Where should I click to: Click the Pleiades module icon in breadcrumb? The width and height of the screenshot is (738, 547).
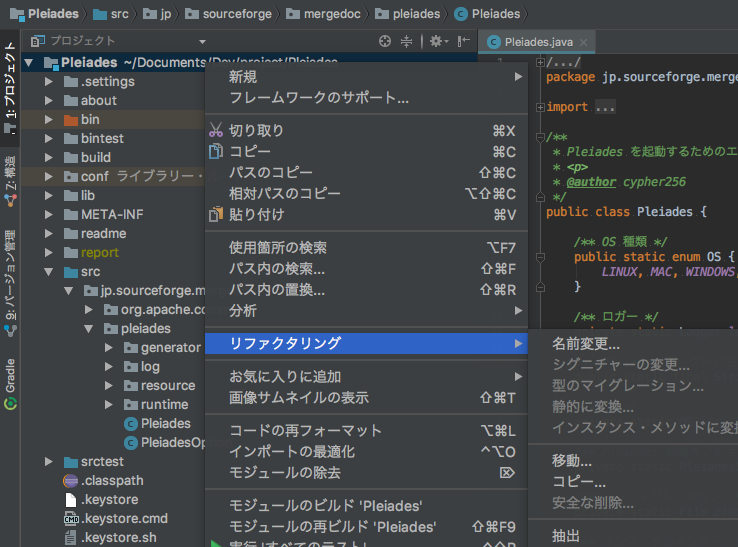point(17,14)
